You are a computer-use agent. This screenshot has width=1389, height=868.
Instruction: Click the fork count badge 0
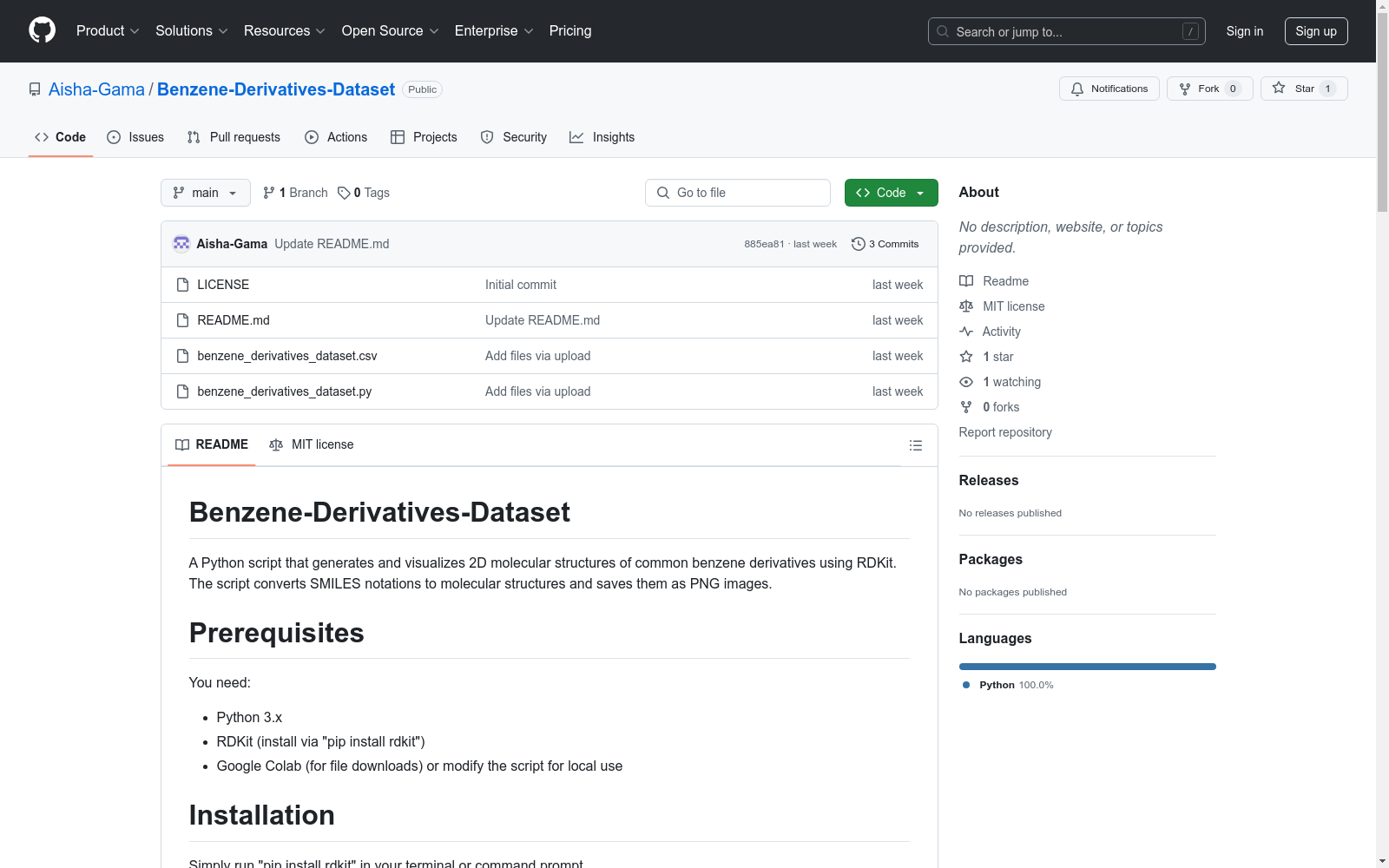click(x=1233, y=89)
